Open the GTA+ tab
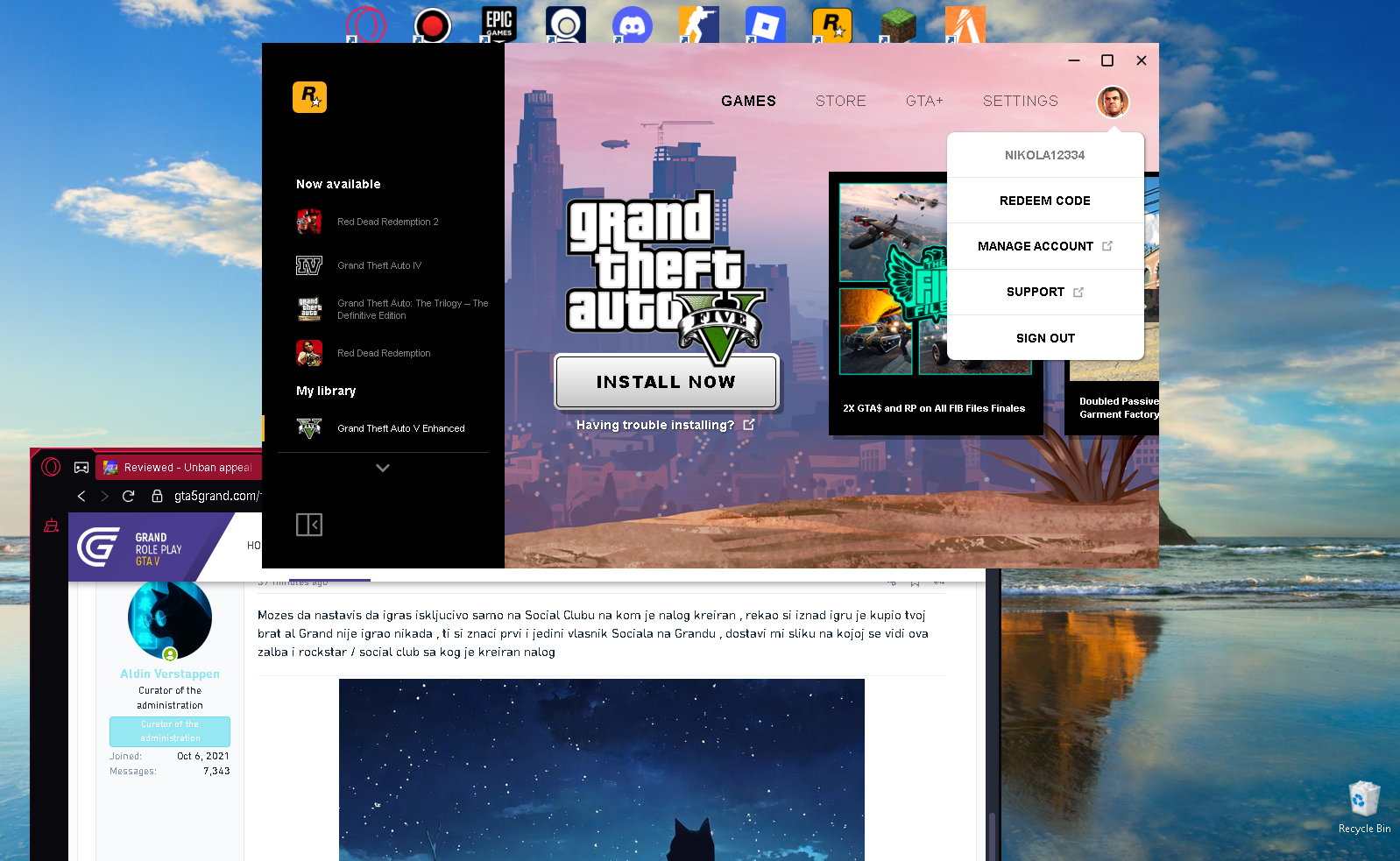This screenshot has width=1400, height=861. pos(924,101)
